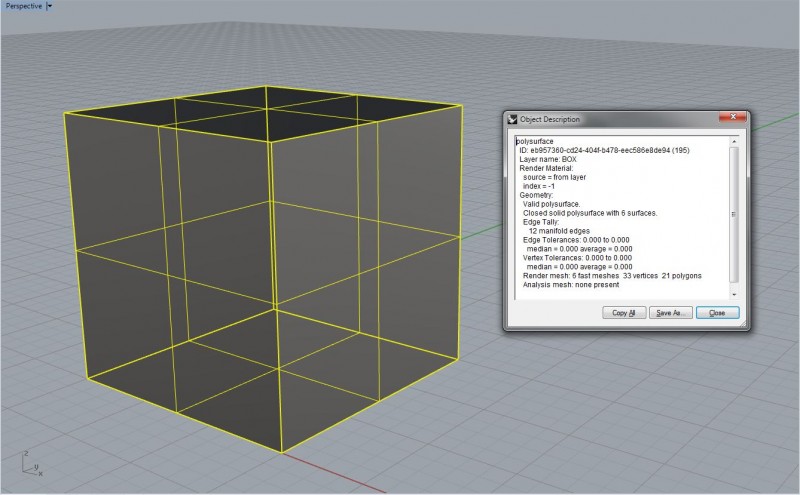800x495 pixels.
Task: Open the Perspective viewport dropdown arrow
Action: 50,6
